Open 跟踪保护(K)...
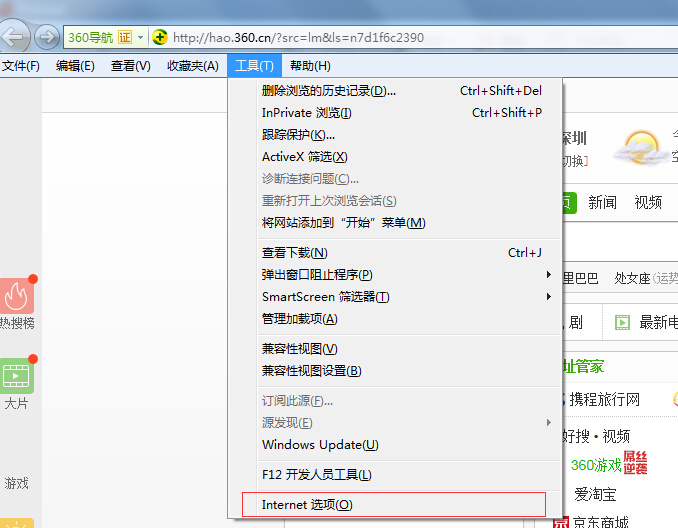678x528 pixels. tap(395, 135)
